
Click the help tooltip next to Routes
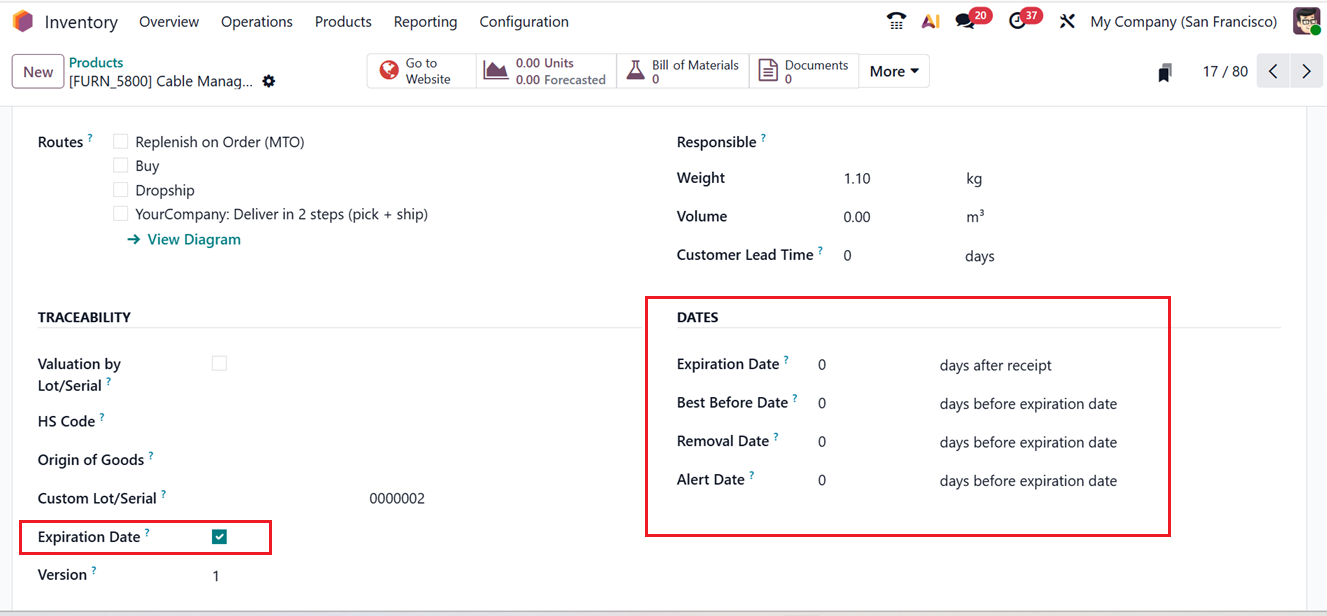[90, 138]
